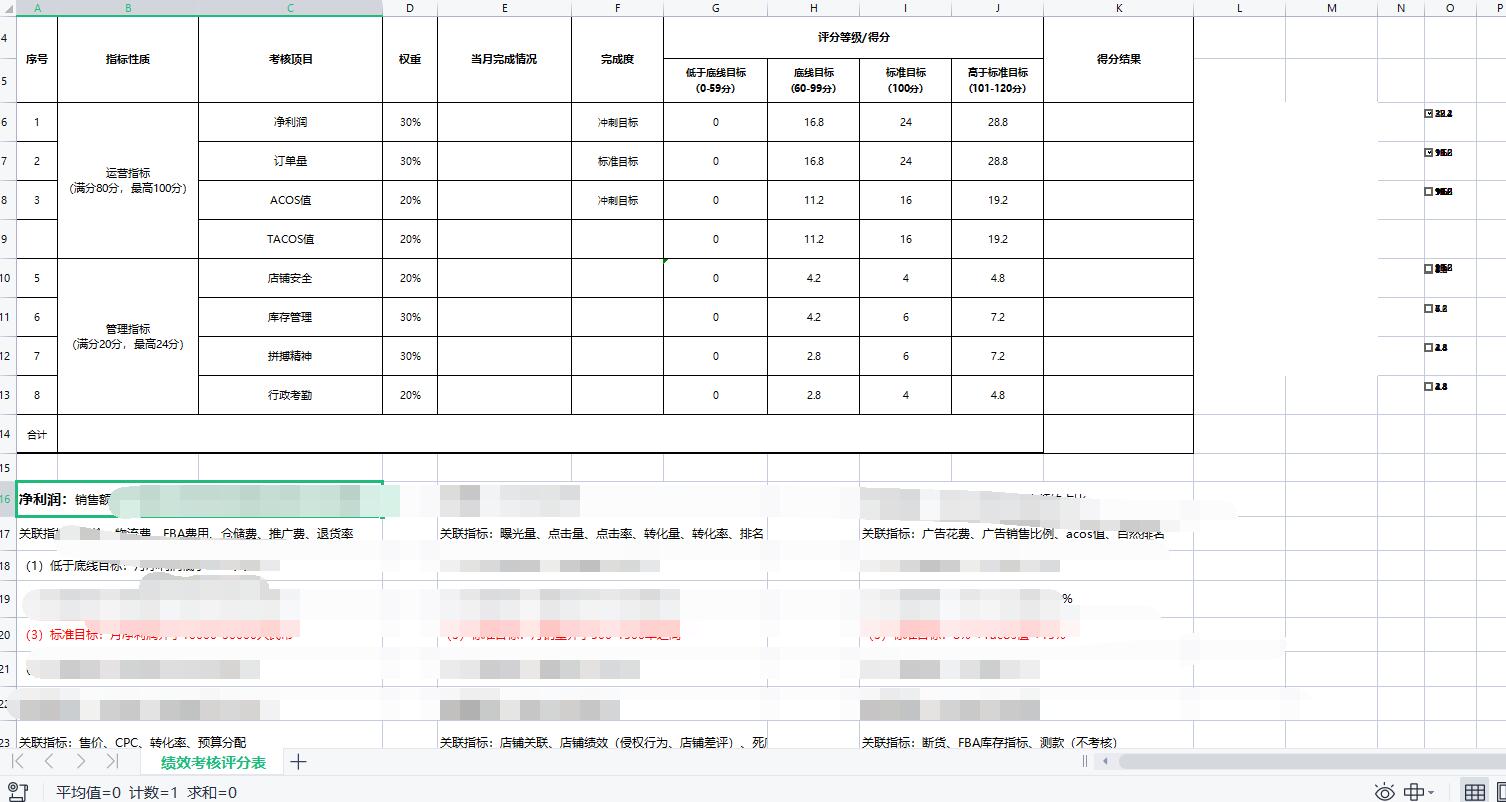The height and width of the screenshot is (802, 1506).
Task: Select 30% weight in the 拼搏精神 row
Action: pos(410,356)
